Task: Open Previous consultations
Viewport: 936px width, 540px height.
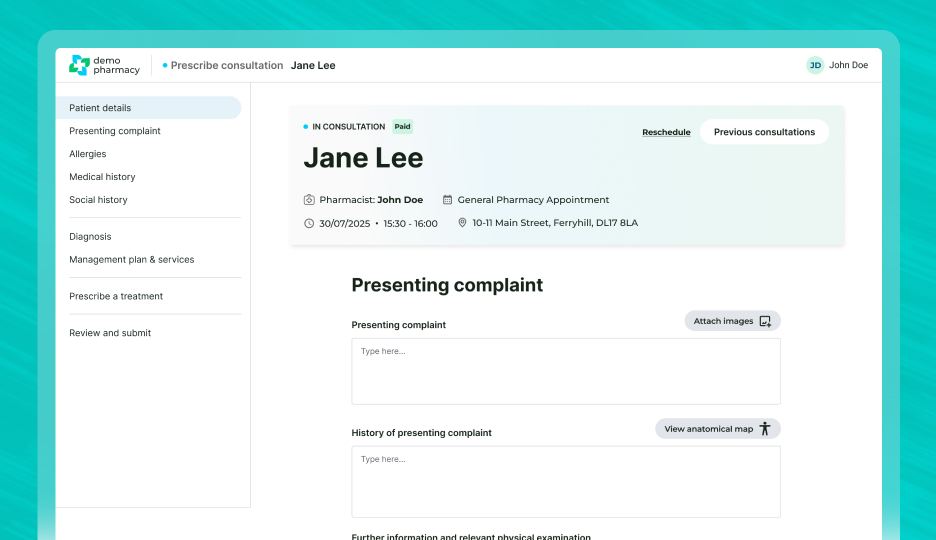Action: (764, 132)
